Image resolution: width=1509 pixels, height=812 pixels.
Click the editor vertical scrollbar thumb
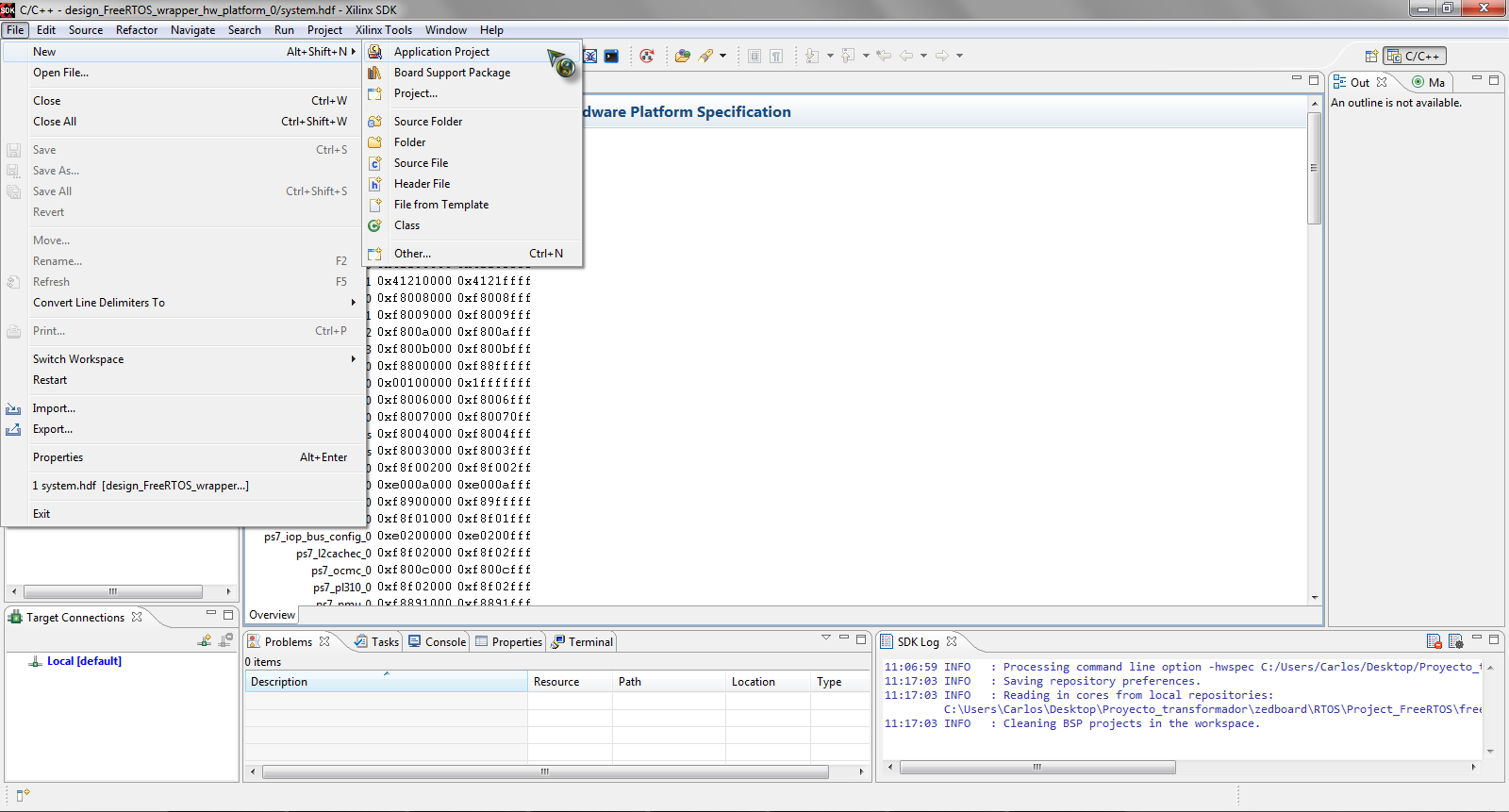(1314, 168)
